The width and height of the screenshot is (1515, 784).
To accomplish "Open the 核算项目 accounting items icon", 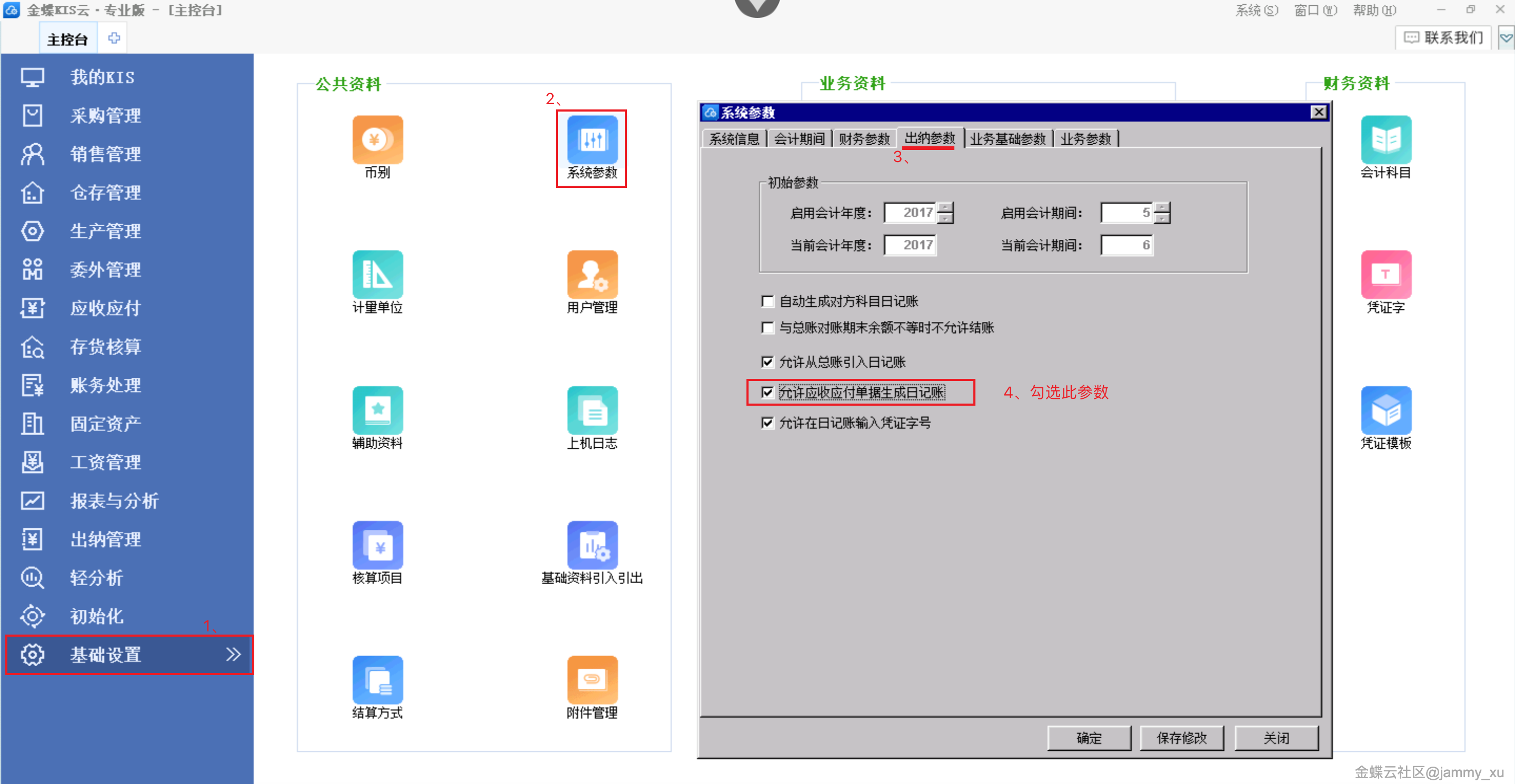I will (377, 546).
